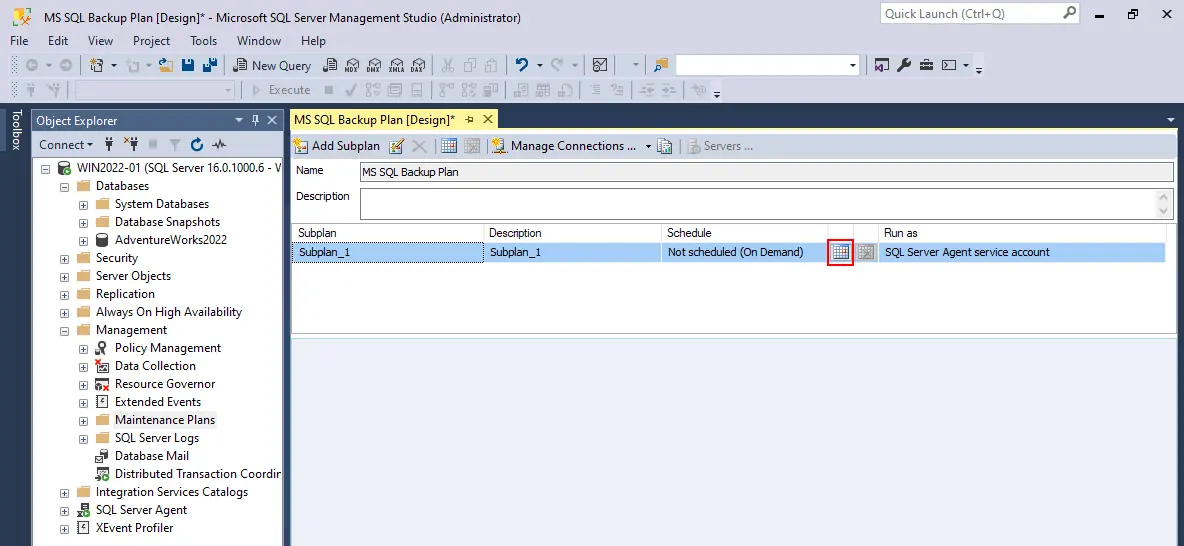The width and height of the screenshot is (1184, 546).
Task: Open the Tools menu
Action: [x=204, y=41]
